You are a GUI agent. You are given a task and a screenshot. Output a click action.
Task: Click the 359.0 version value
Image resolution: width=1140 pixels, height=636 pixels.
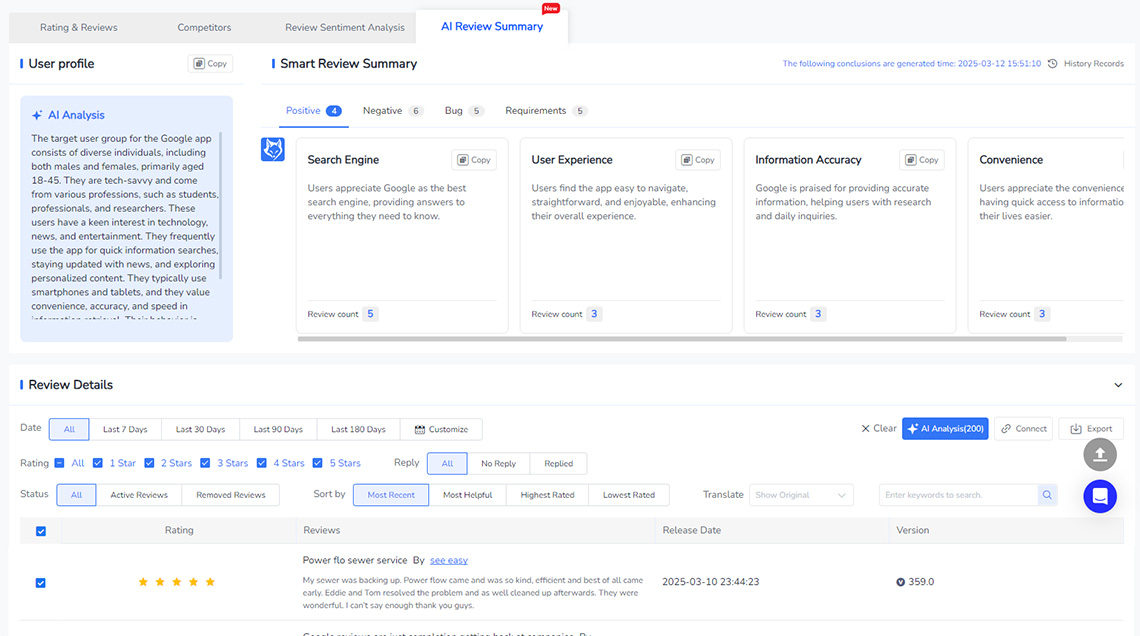pyautogui.click(x=921, y=582)
